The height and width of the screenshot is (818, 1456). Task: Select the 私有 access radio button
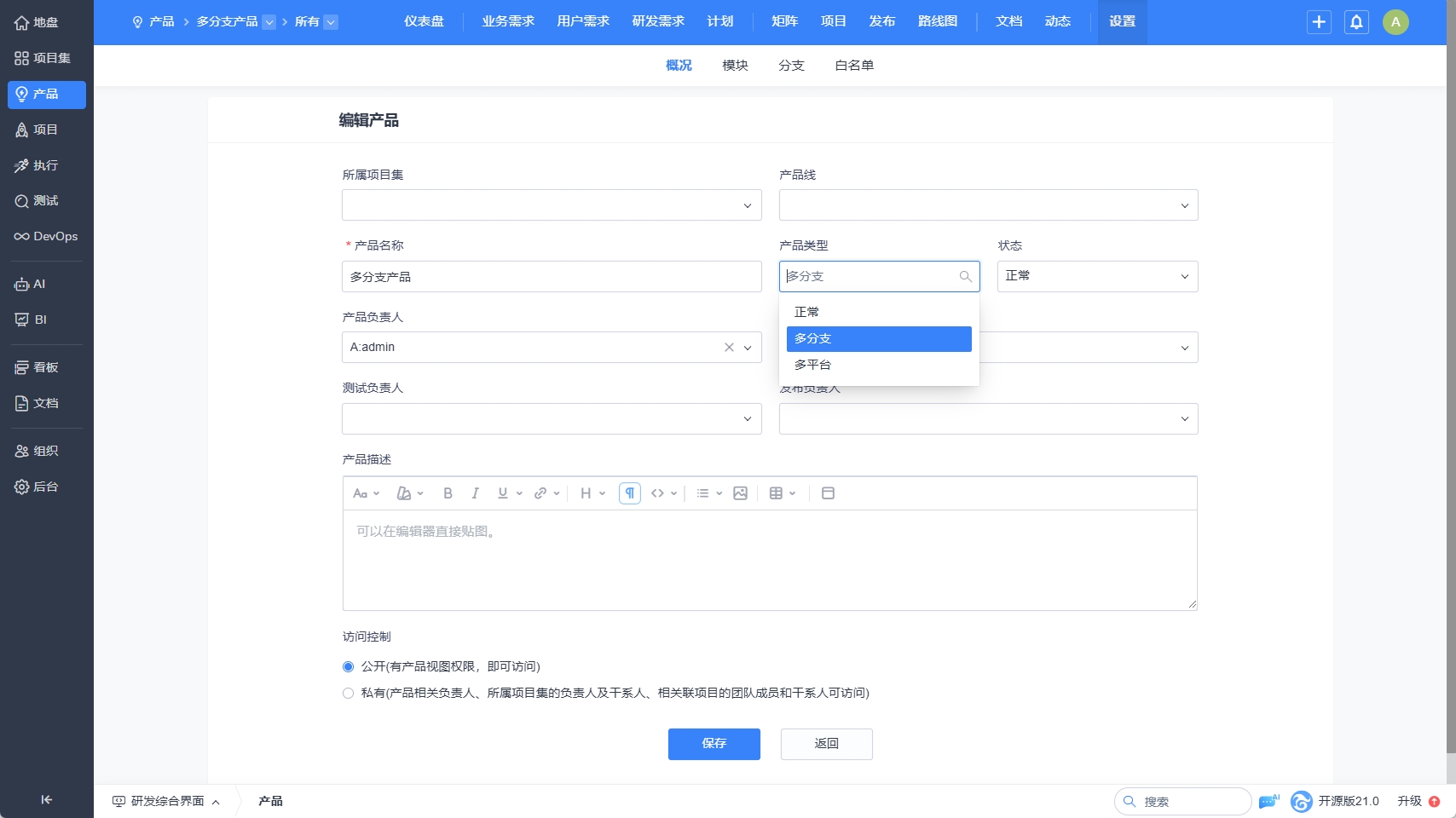[x=348, y=693]
